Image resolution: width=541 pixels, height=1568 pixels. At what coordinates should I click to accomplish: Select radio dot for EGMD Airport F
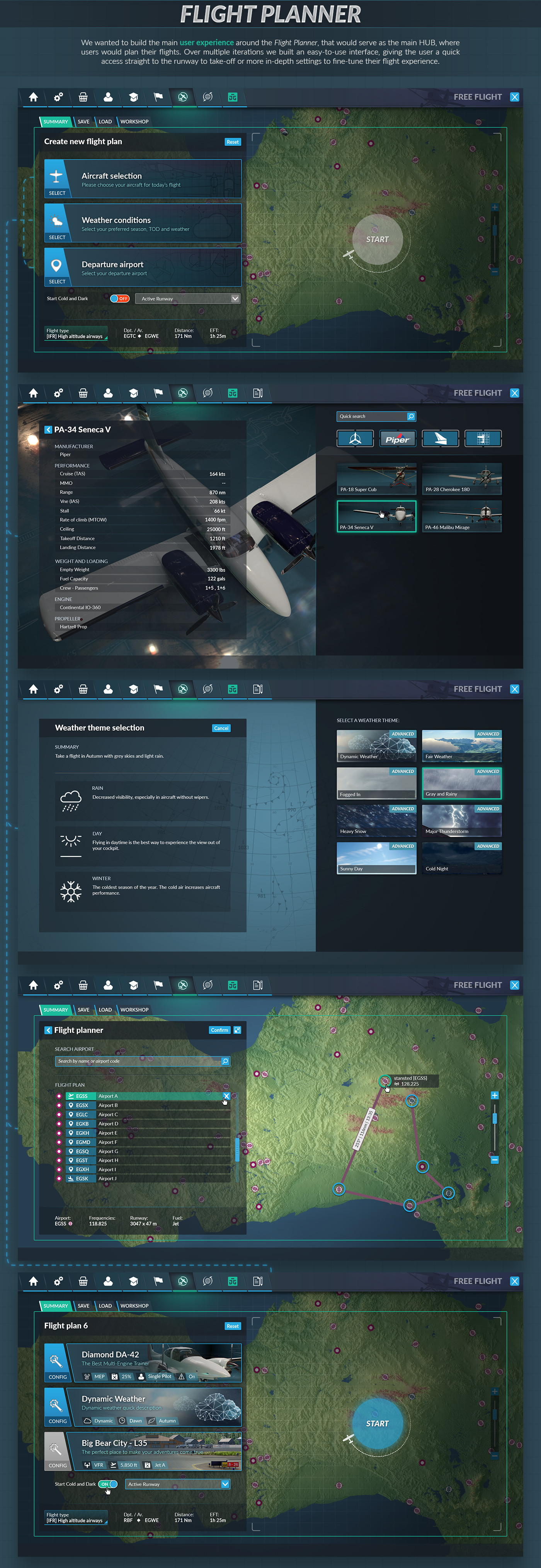59,1142
